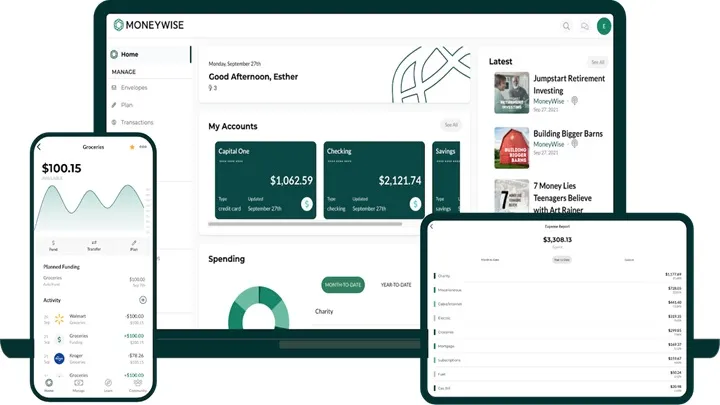Image resolution: width=720 pixels, height=405 pixels.
Task: Go back using tablet's back chevron
Action: 432,228
